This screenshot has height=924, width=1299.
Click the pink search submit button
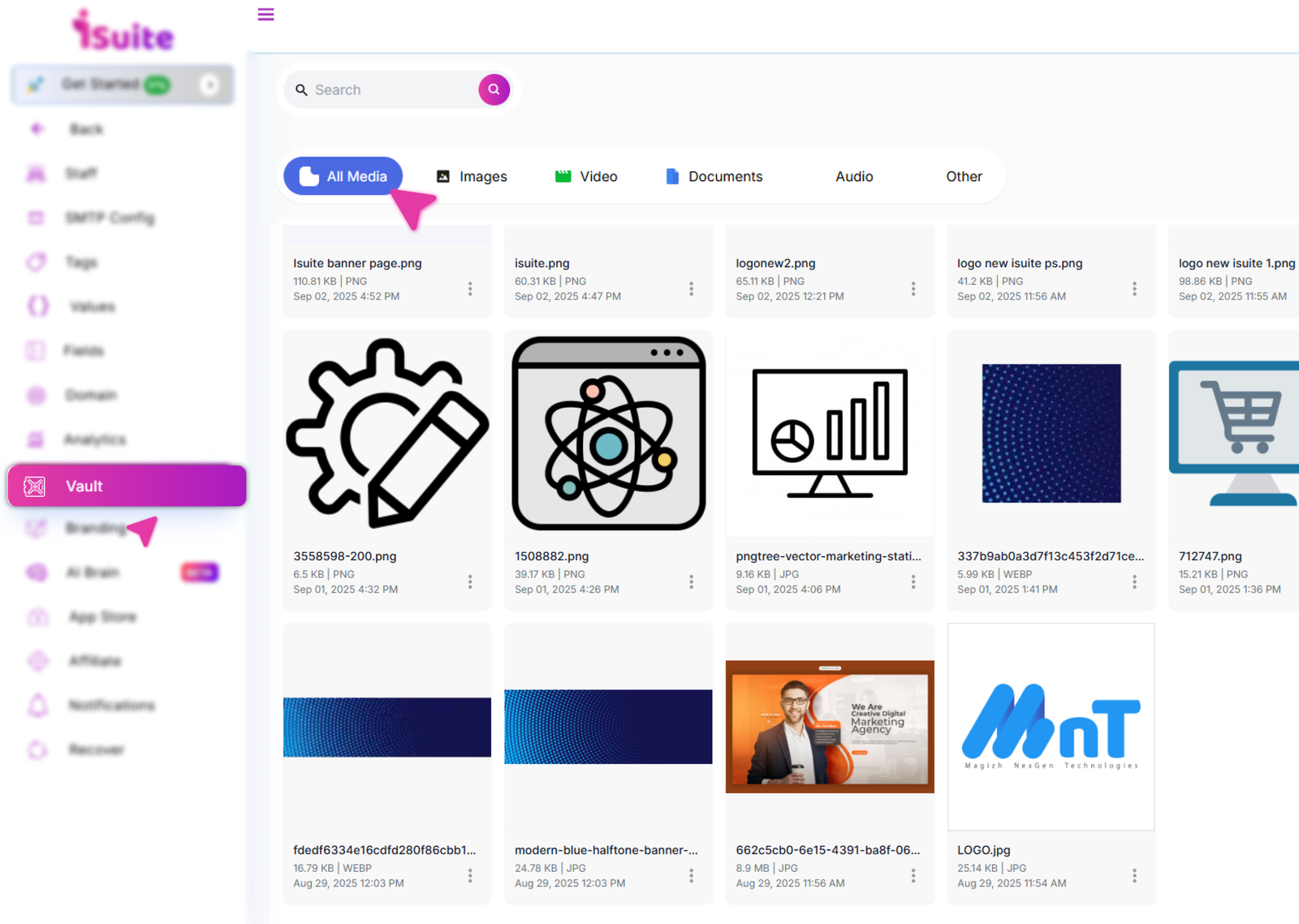click(494, 89)
